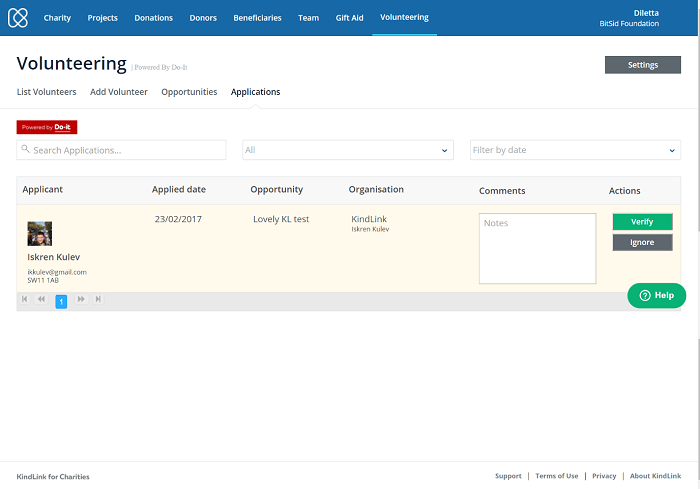
Task: Open the Gift Aid menu
Action: [350, 18]
